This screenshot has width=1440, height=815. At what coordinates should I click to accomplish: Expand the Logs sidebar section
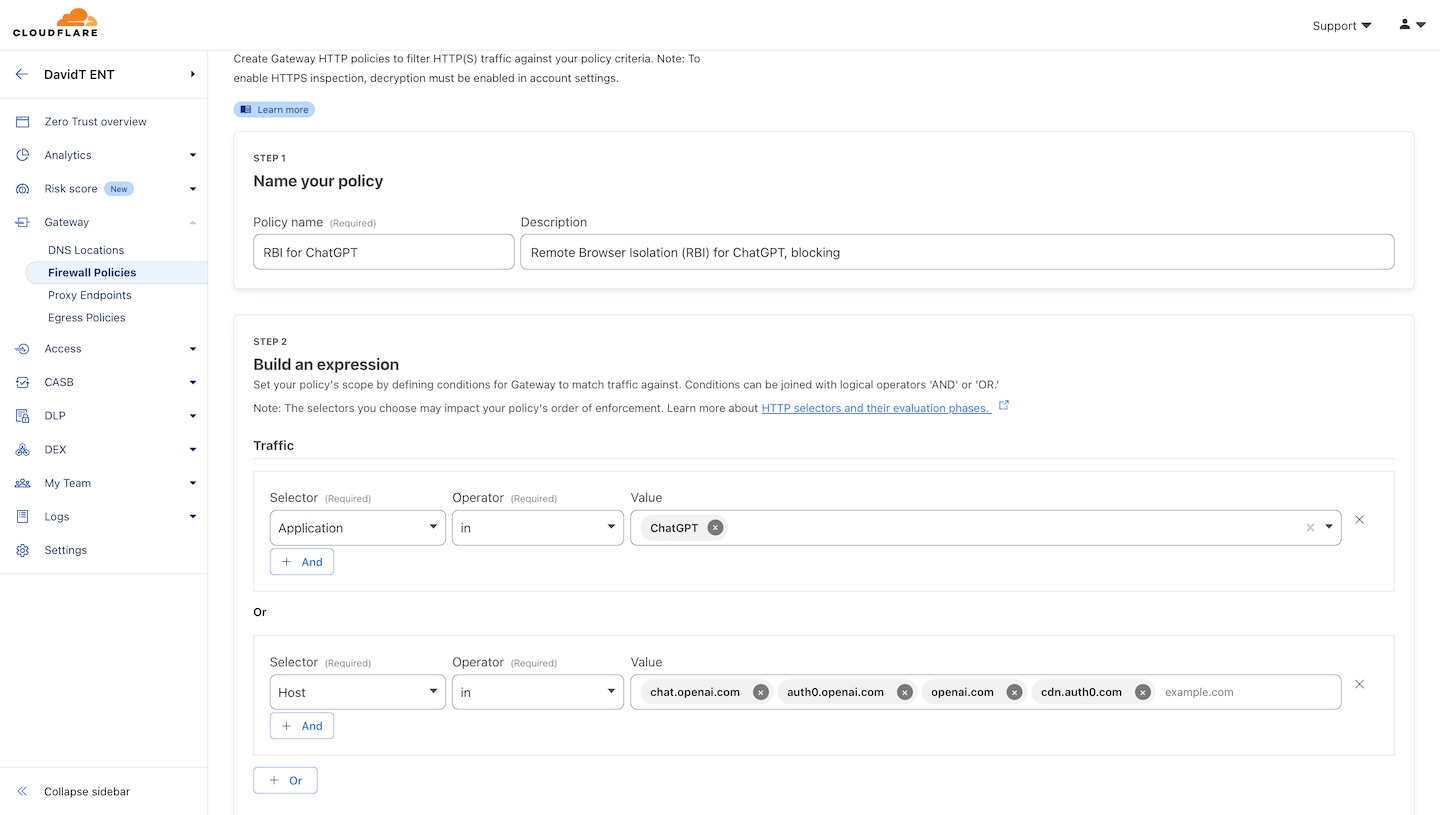(x=193, y=517)
